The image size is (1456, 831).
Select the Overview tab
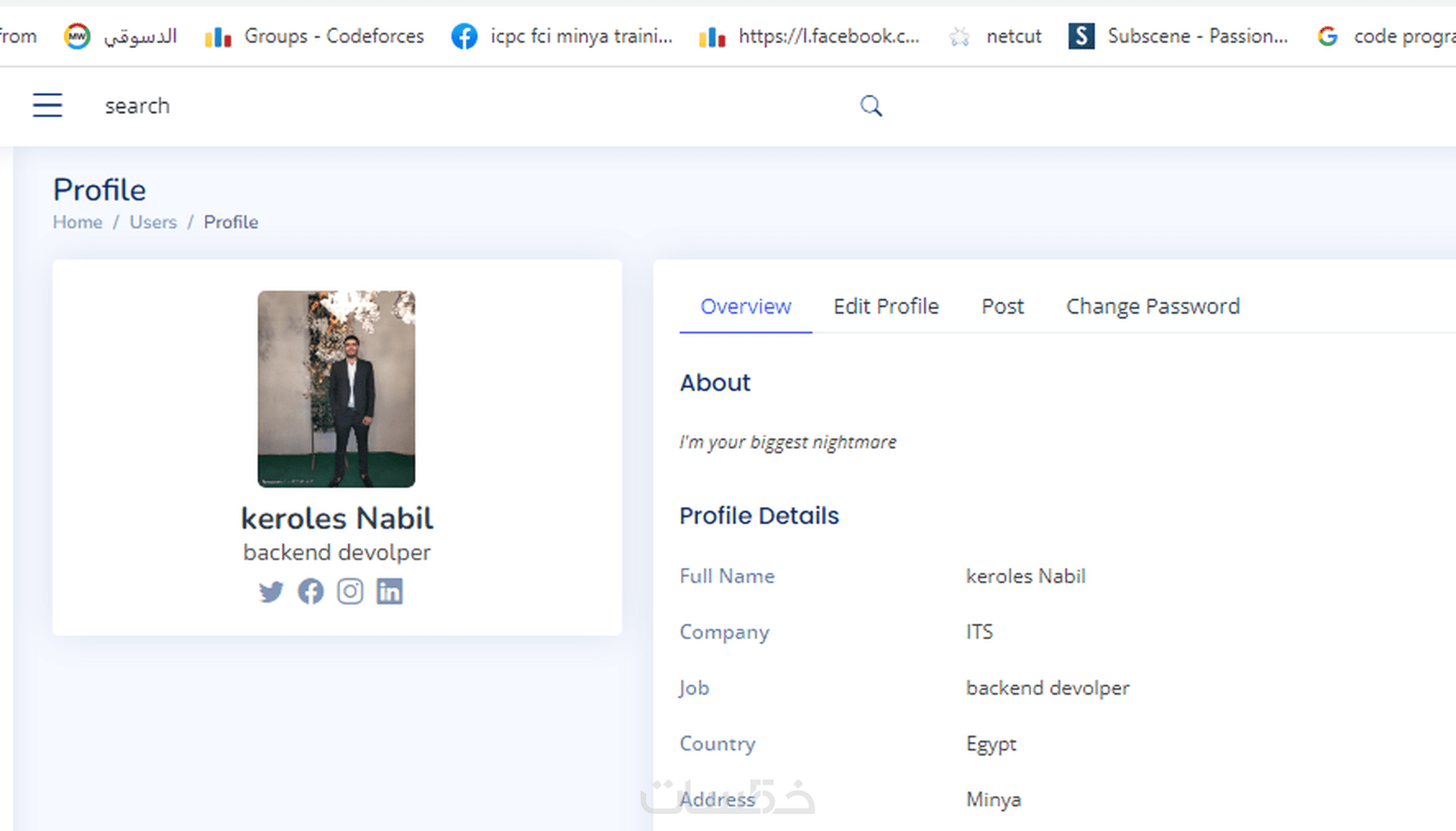click(x=745, y=306)
